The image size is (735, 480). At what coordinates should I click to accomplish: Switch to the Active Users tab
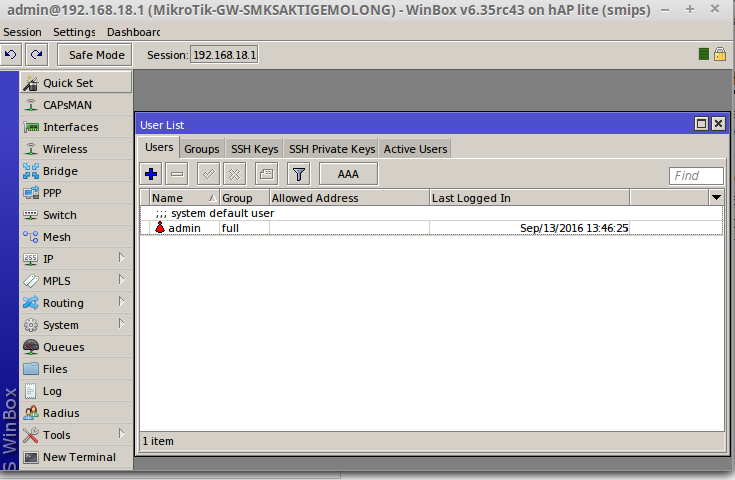(x=415, y=149)
